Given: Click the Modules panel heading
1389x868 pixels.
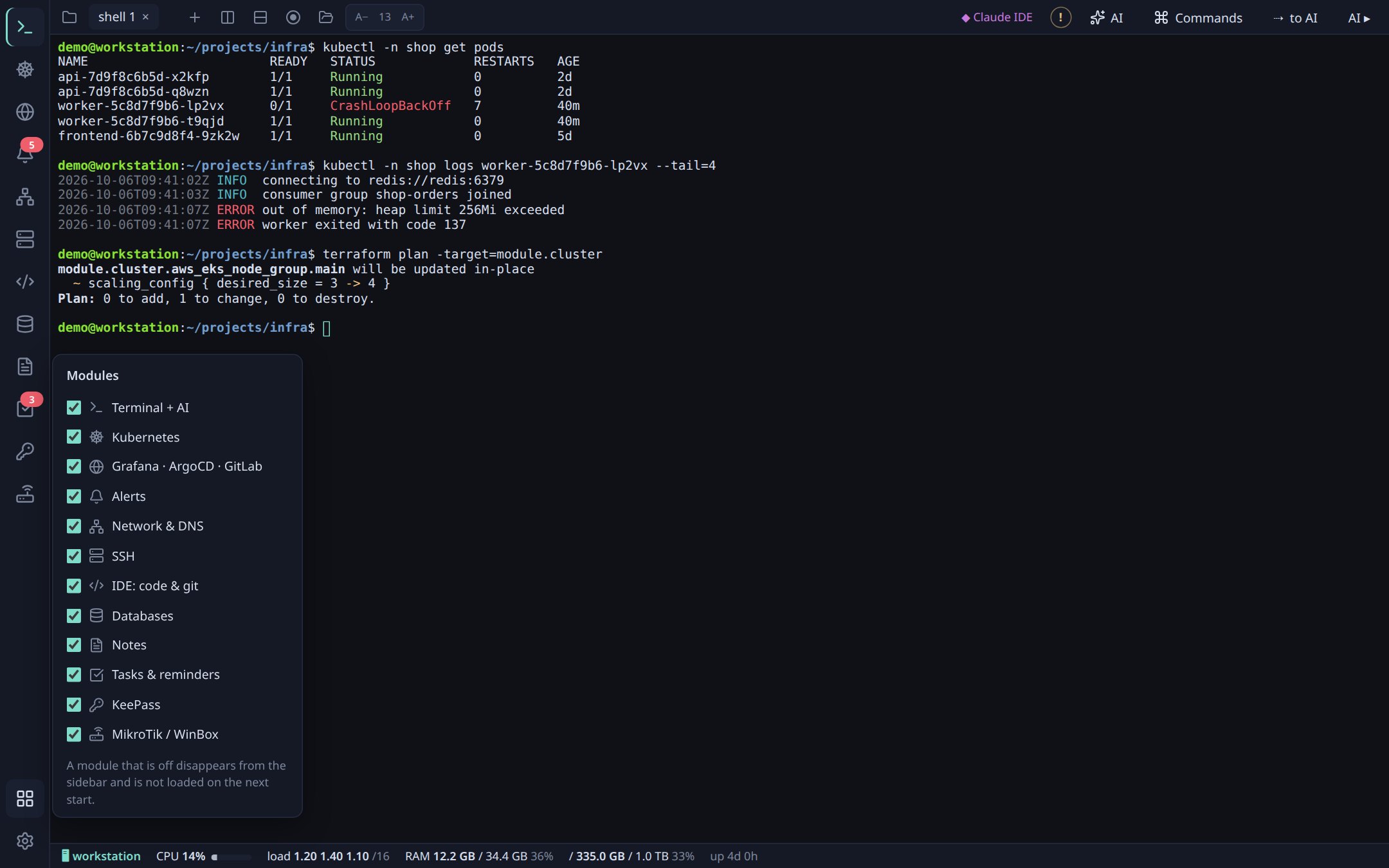Looking at the screenshot, I should [93, 375].
